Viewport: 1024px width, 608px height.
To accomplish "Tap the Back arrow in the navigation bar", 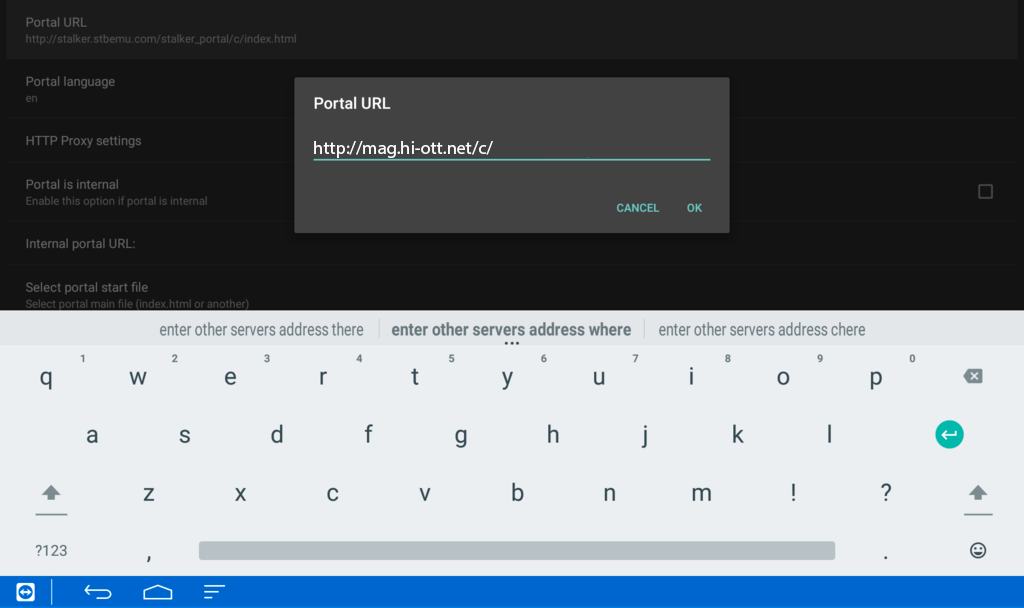I will click(97, 592).
